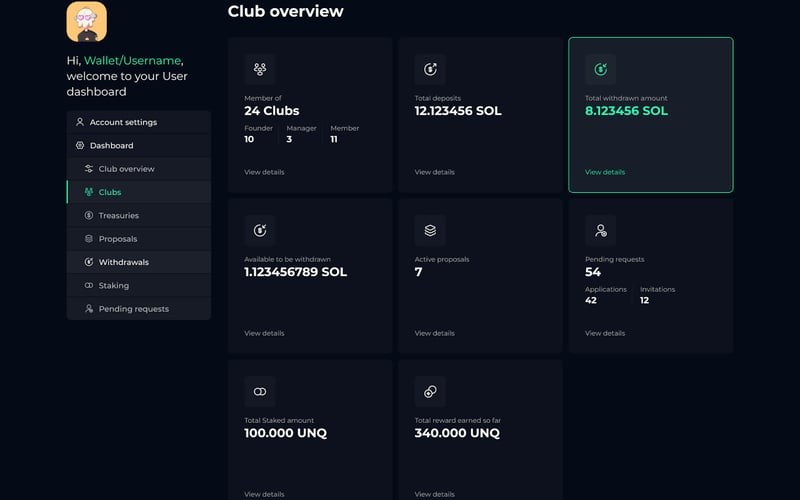The image size is (800, 500).
Task: View details of Total deposits card
Action: click(435, 172)
